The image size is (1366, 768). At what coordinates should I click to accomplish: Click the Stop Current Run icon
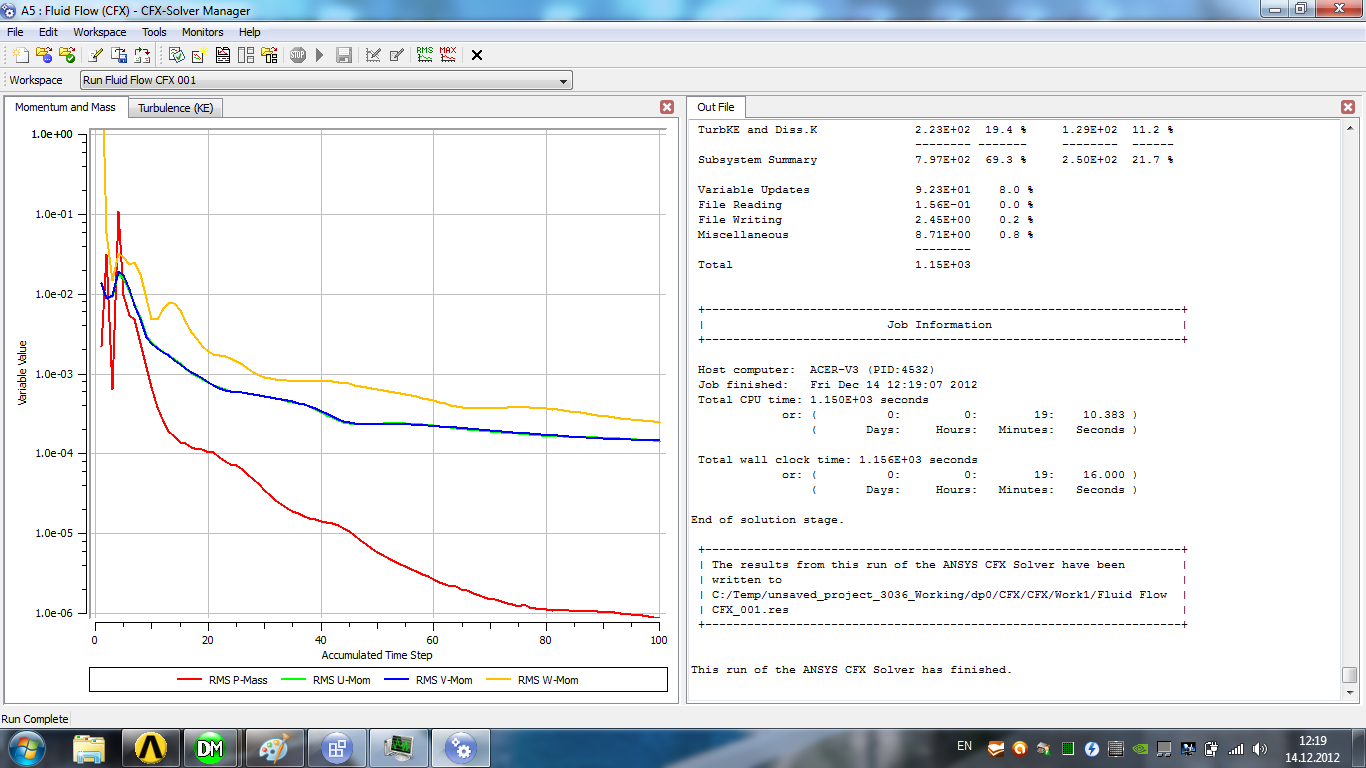[298, 55]
